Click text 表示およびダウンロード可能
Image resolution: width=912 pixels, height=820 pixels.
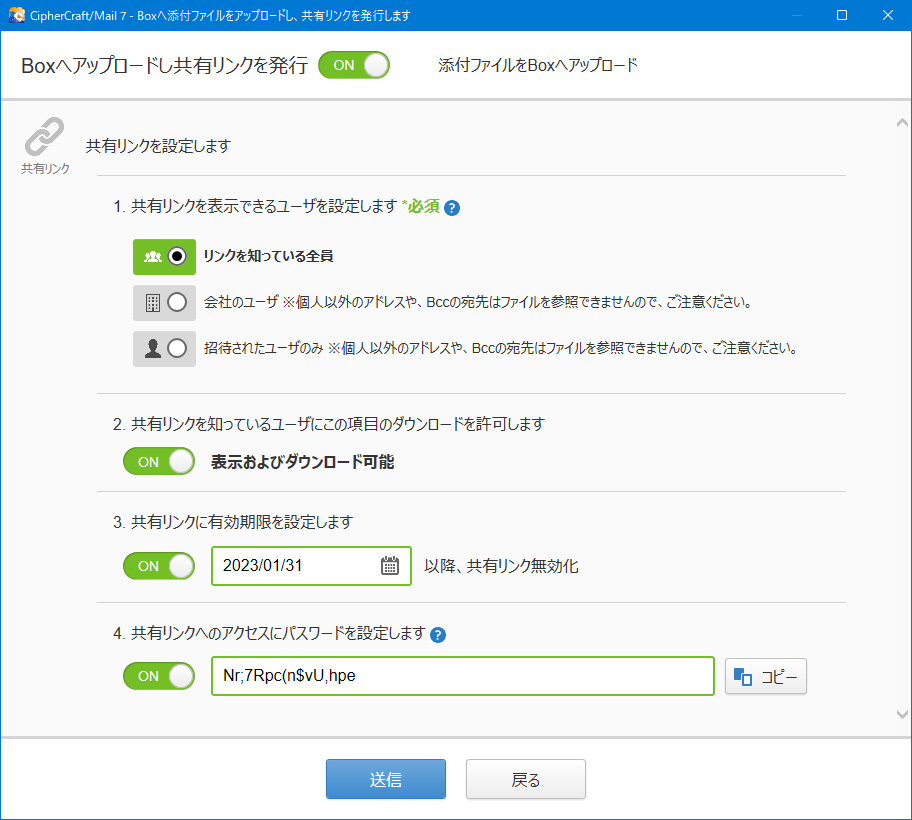302,462
